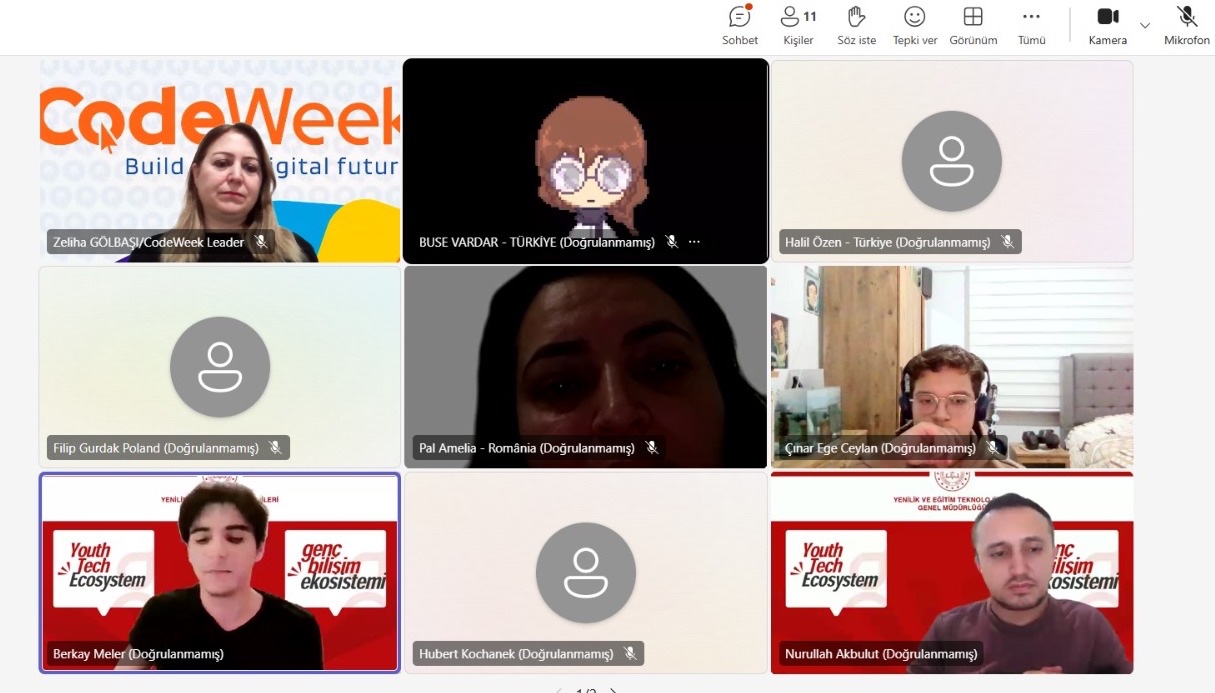Click muted mic icon beside Pal Amelia
Screen dimensions: 1215x693
(651, 448)
